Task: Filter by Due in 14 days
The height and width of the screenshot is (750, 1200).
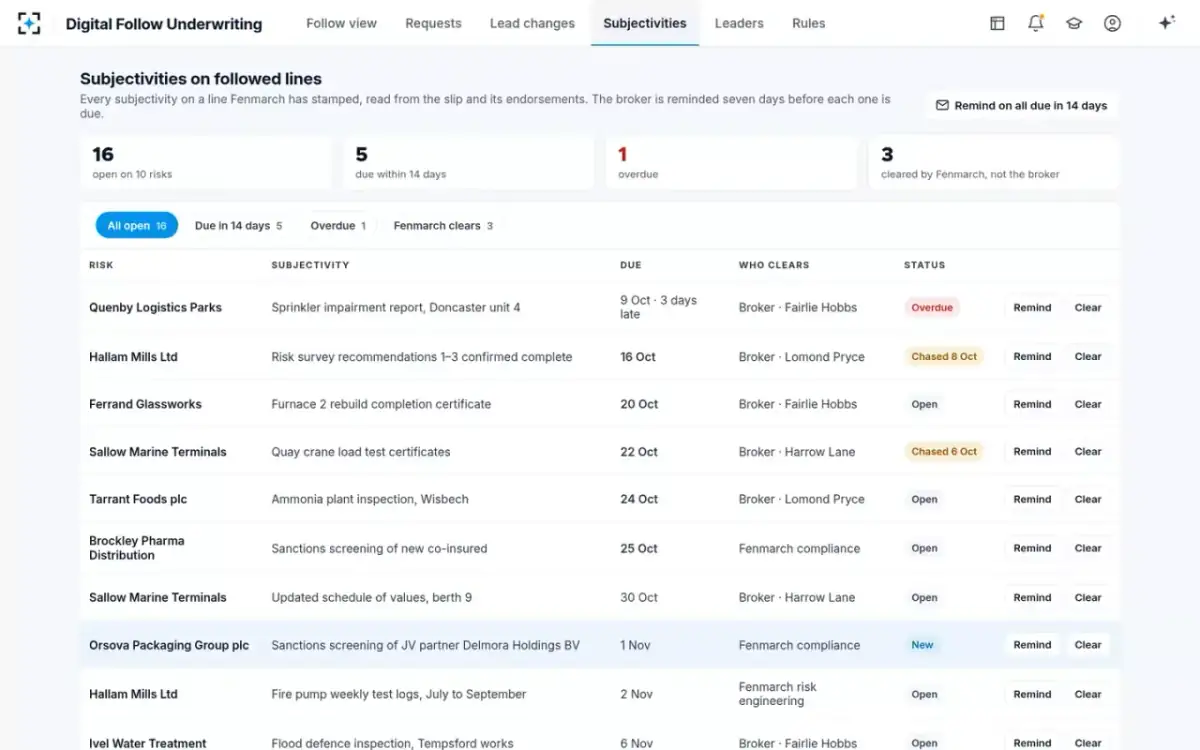Action: click(238, 226)
